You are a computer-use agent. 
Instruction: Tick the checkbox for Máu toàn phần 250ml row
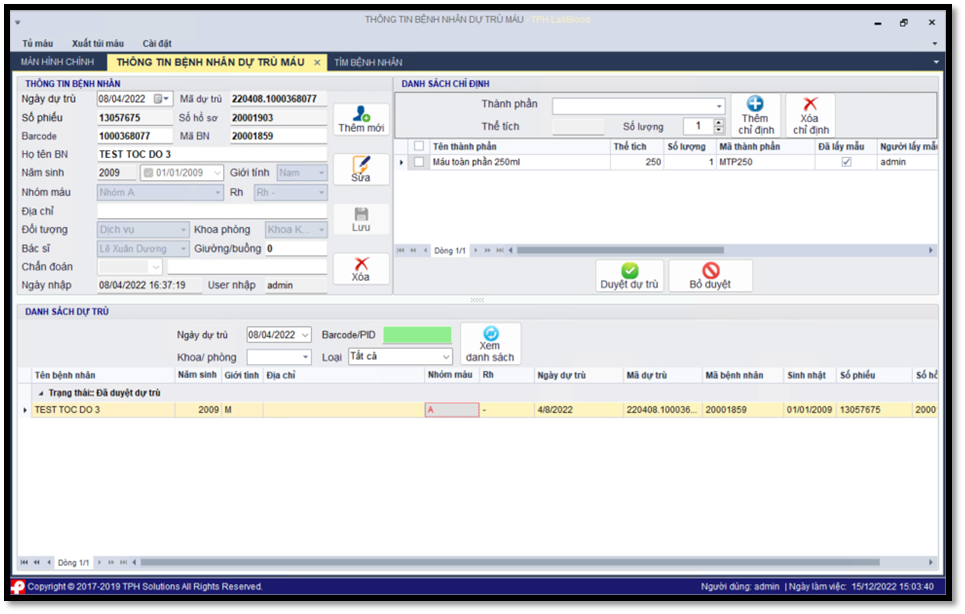tap(419, 162)
